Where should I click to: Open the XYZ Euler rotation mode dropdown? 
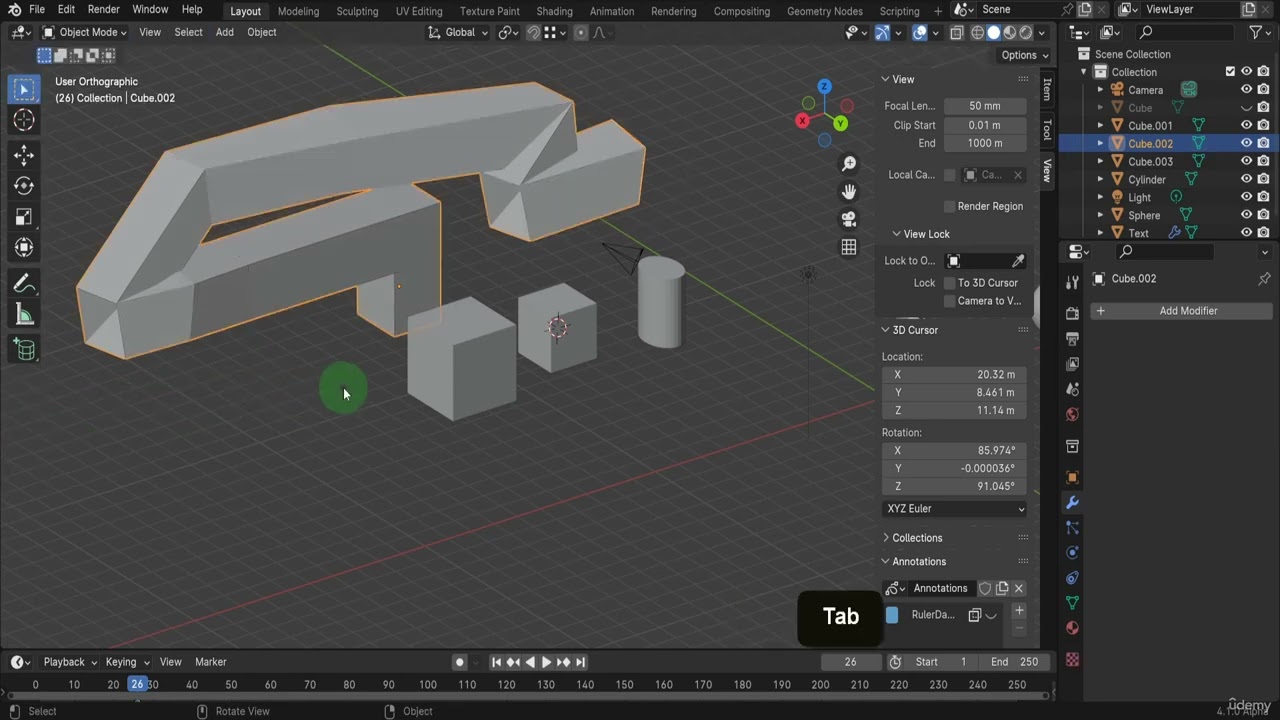[x=955, y=509]
